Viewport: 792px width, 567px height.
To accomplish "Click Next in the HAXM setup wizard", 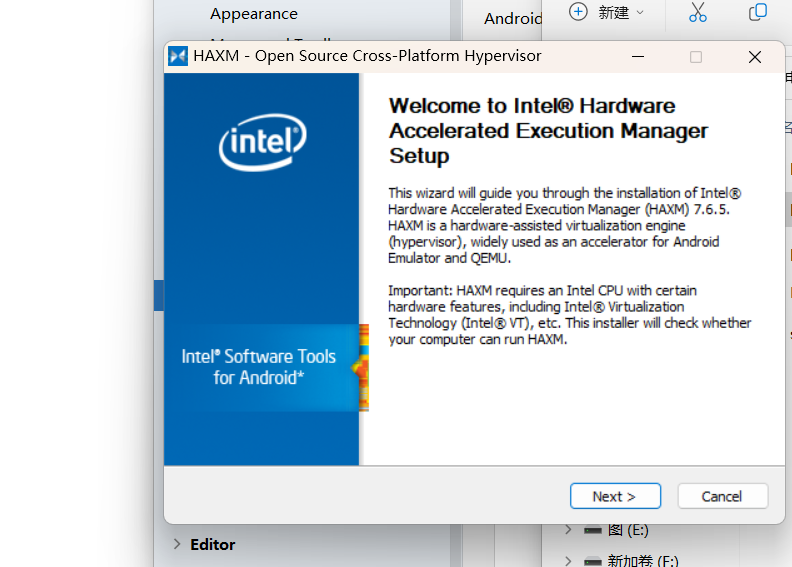I will pos(615,496).
